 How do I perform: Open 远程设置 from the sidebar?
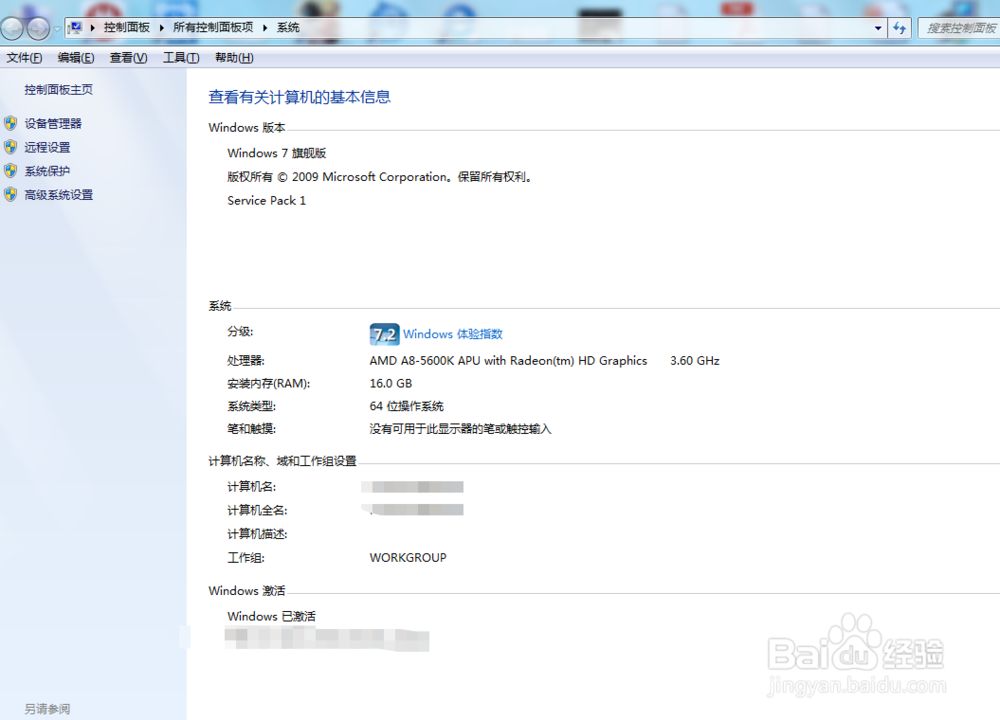(x=47, y=147)
